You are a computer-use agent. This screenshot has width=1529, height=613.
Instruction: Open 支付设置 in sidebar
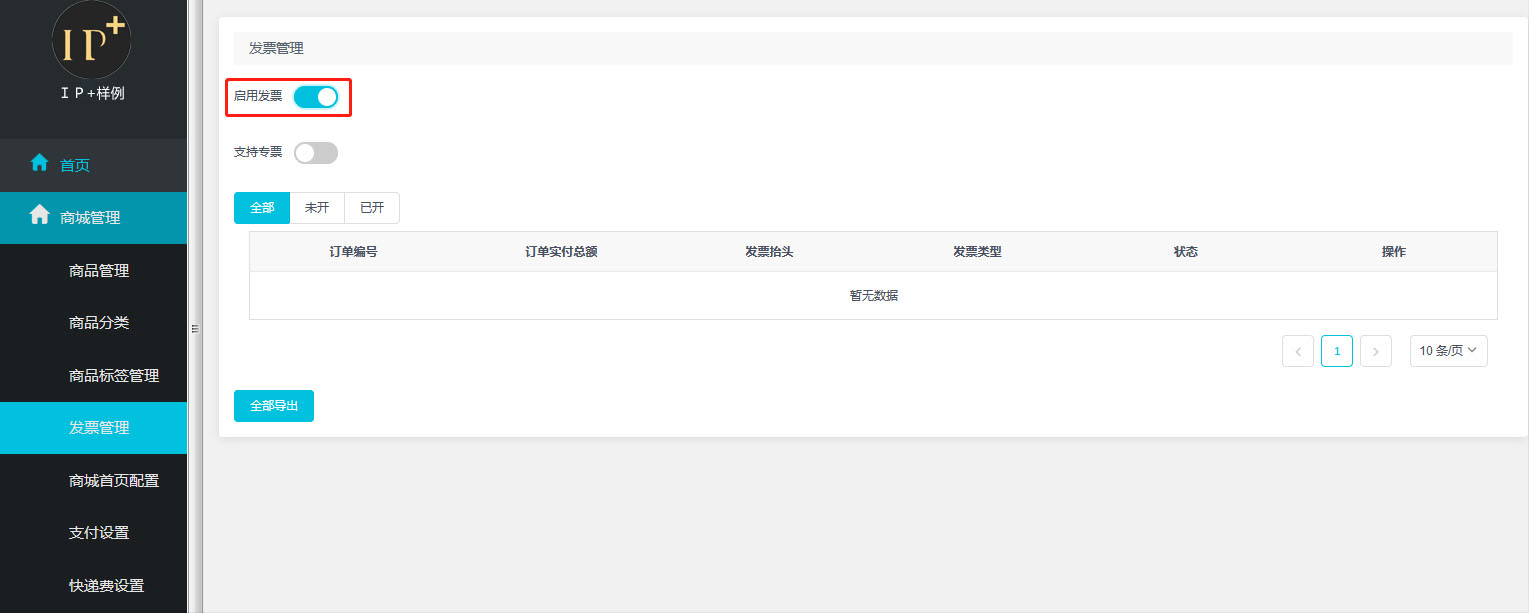point(99,533)
